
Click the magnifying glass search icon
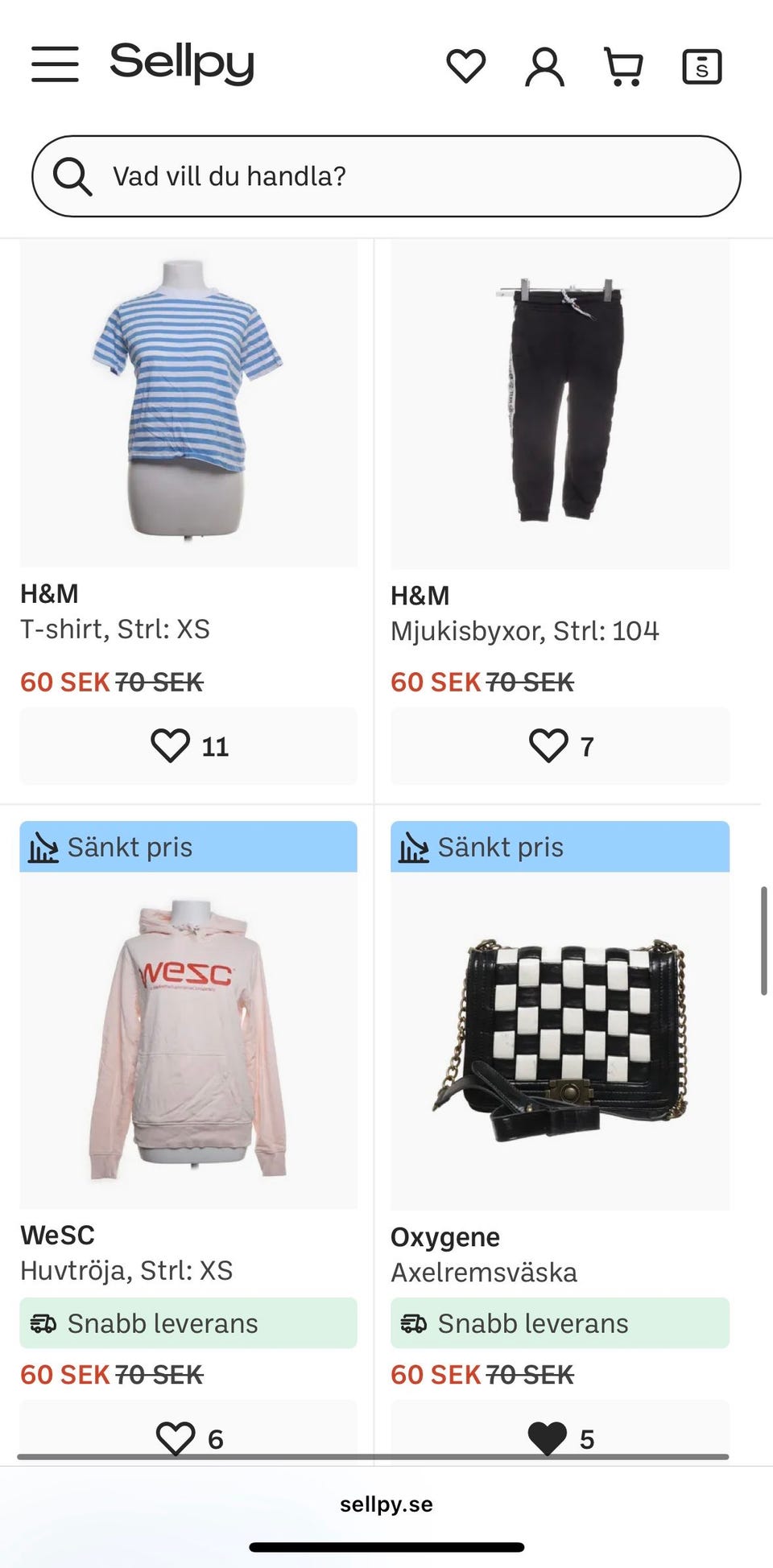pos(72,176)
